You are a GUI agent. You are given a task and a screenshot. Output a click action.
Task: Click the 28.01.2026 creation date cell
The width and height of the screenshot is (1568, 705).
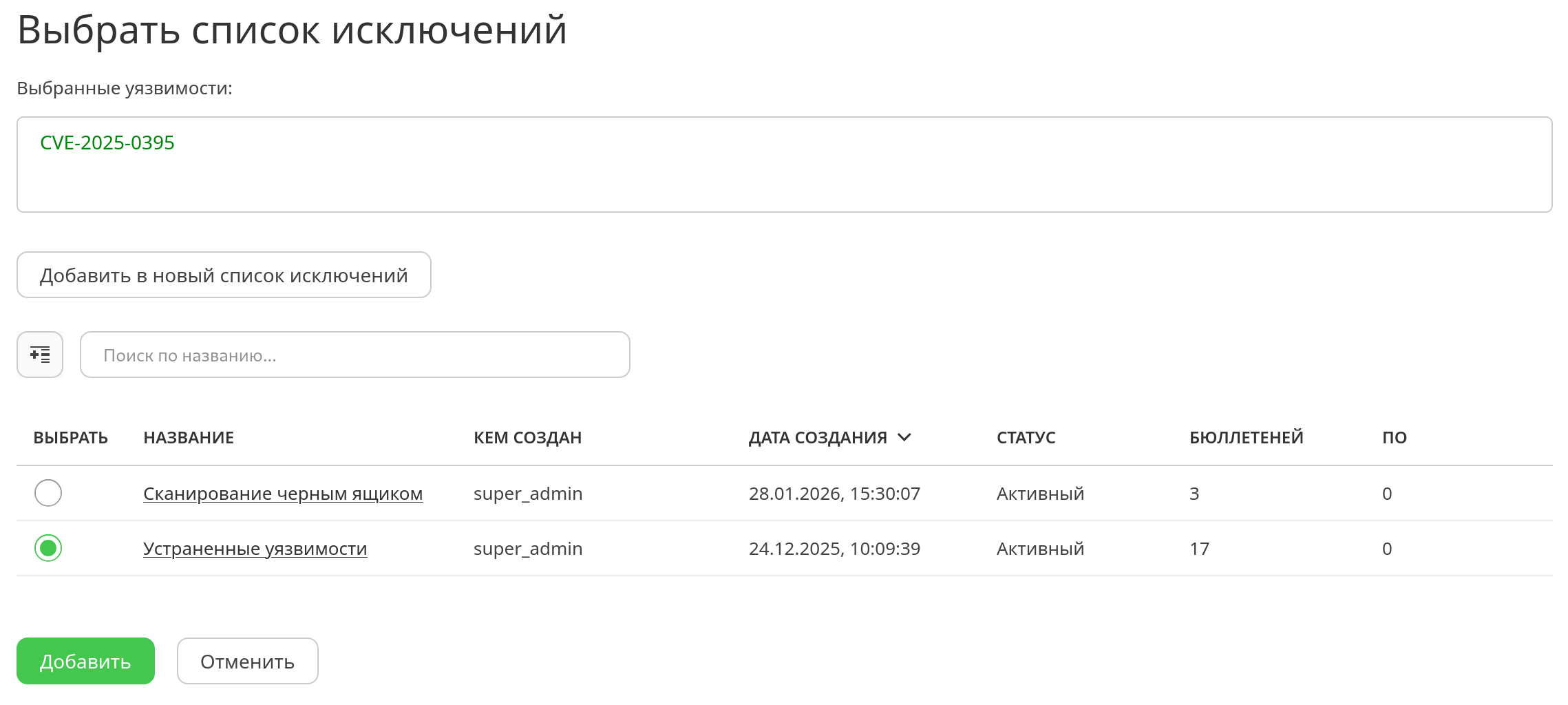tap(834, 494)
